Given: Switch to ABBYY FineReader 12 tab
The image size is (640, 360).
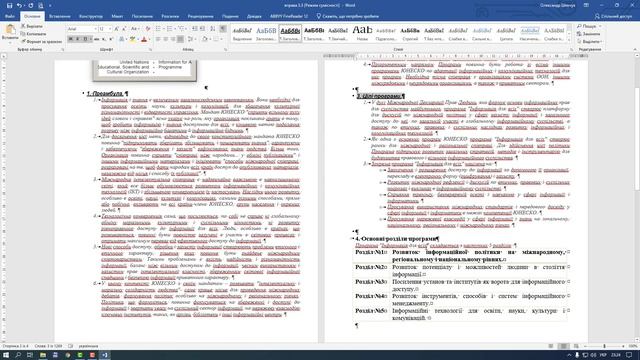Looking at the screenshot, I should point(289,17).
